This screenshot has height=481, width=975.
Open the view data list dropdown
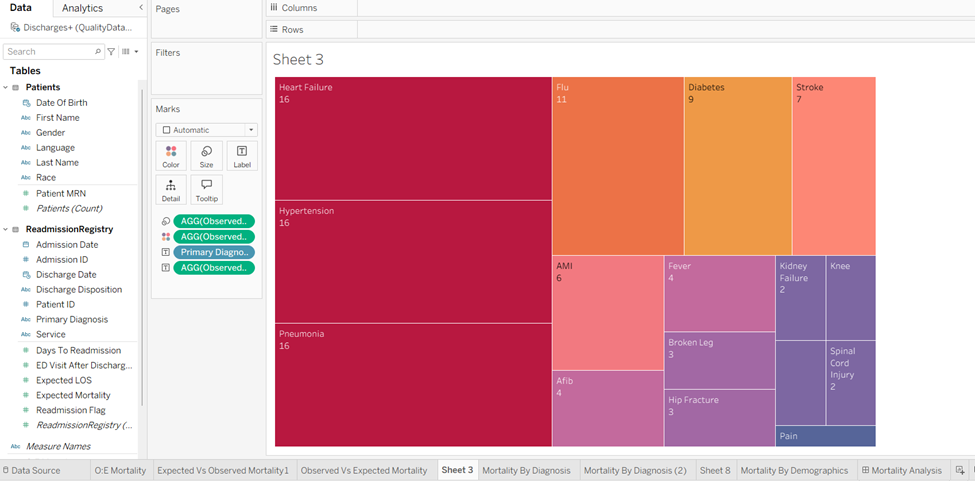pyautogui.click(x=130, y=52)
